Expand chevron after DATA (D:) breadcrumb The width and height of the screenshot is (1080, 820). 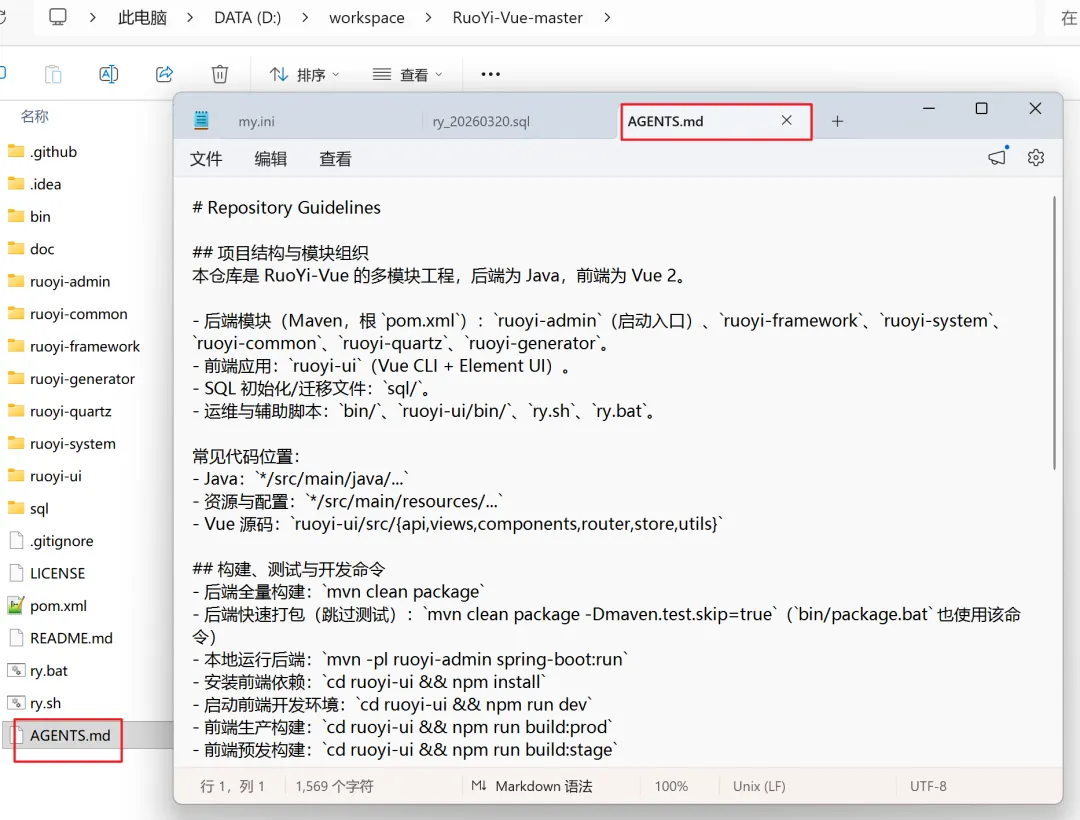click(x=305, y=17)
